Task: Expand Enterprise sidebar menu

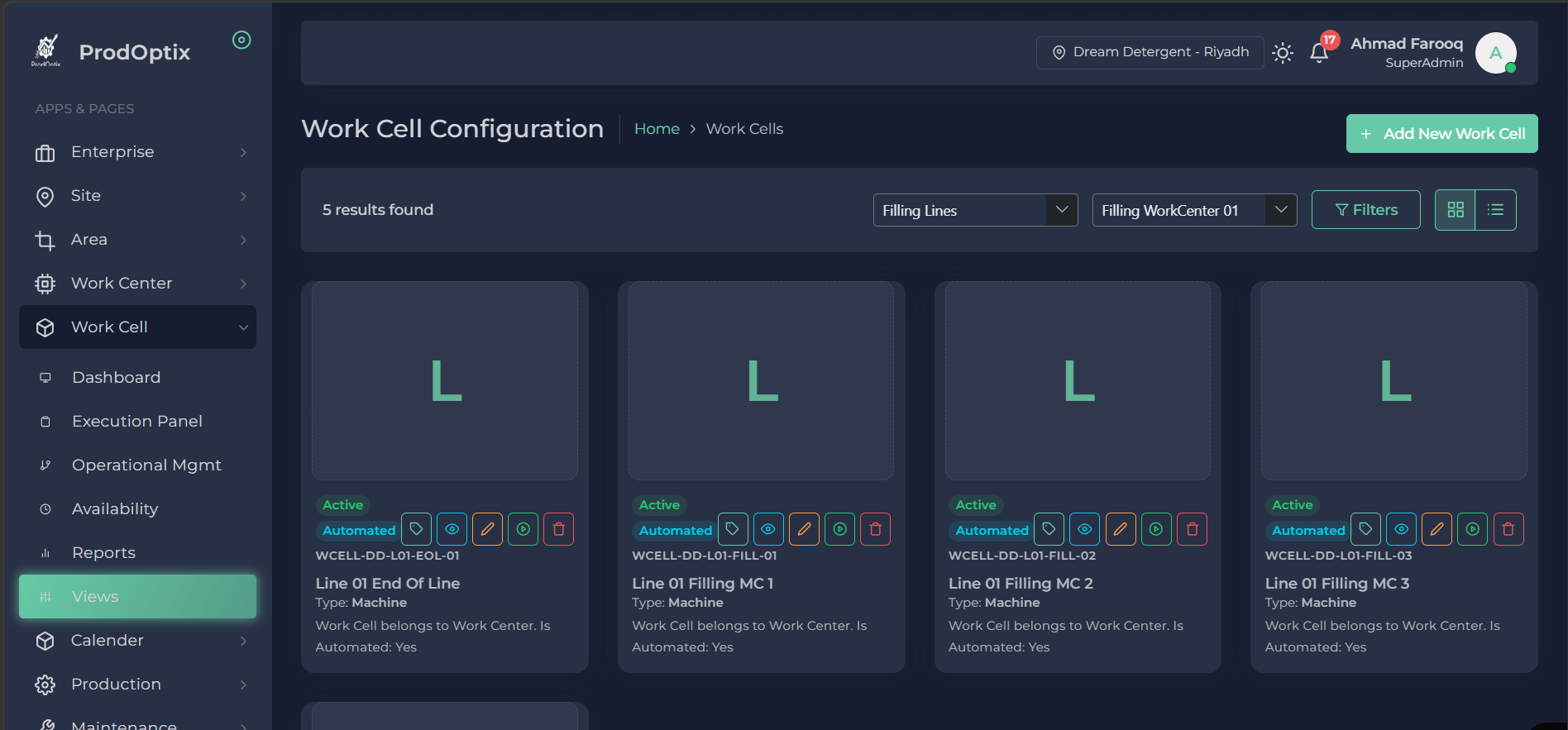Action: [x=137, y=152]
